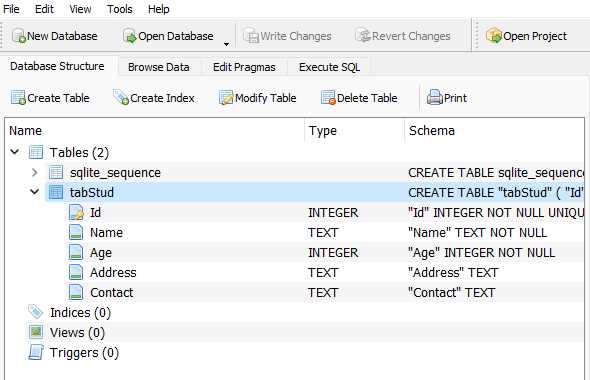Click '"Age" INTEGER NOT NULL' schema cell

(482, 252)
